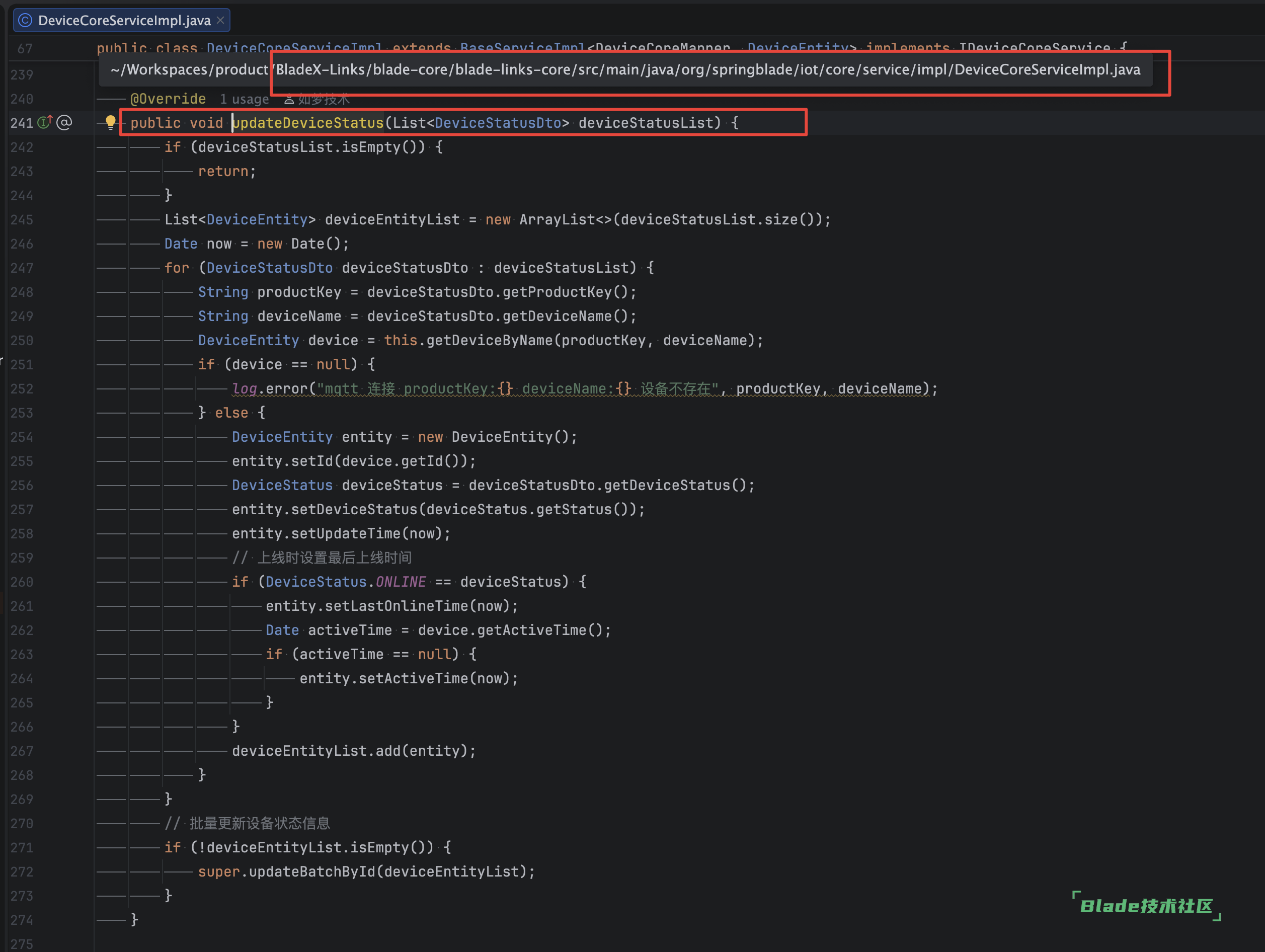Close the DeviceCoreServiceImpl.java tab
This screenshot has width=1265, height=952.
coord(220,21)
